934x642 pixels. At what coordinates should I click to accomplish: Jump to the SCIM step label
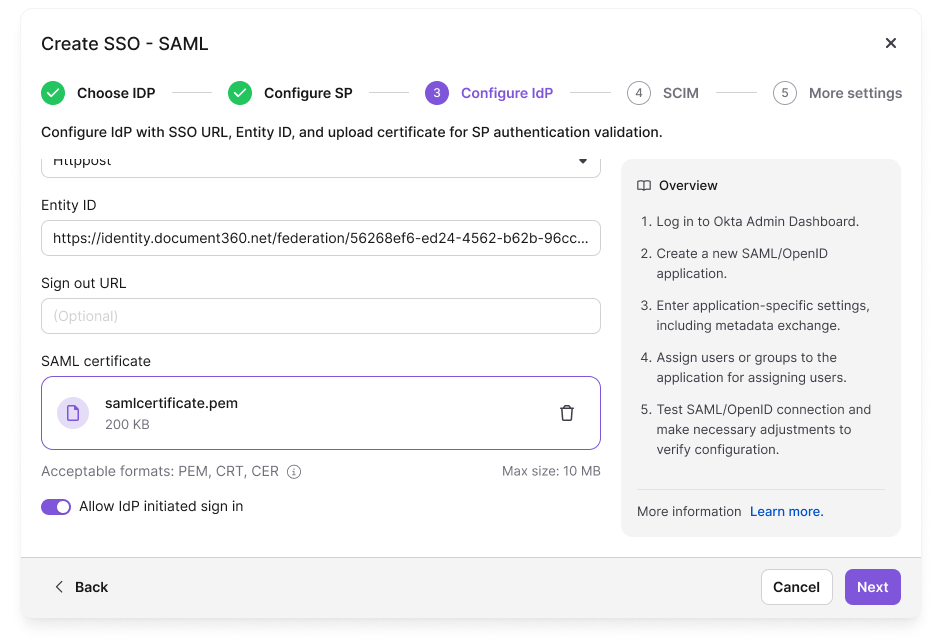(x=681, y=93)
